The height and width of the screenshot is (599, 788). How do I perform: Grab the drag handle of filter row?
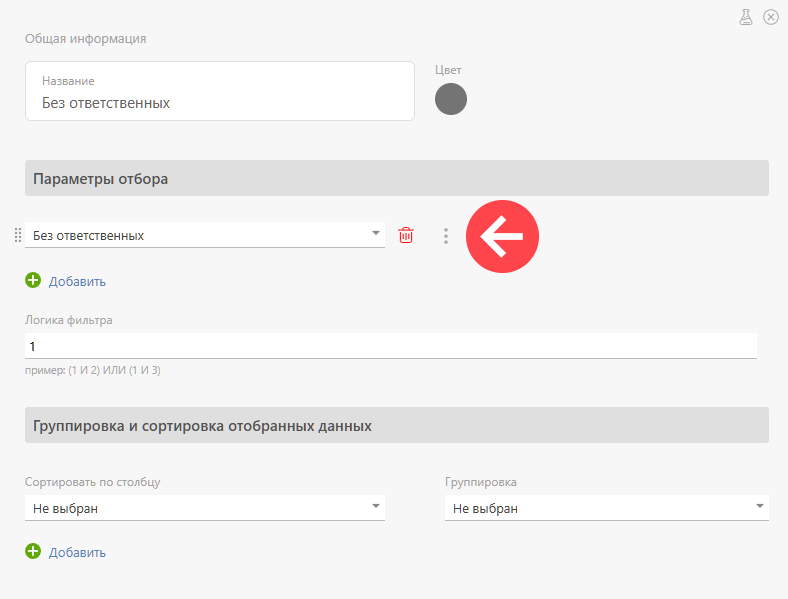coord(18,235)
